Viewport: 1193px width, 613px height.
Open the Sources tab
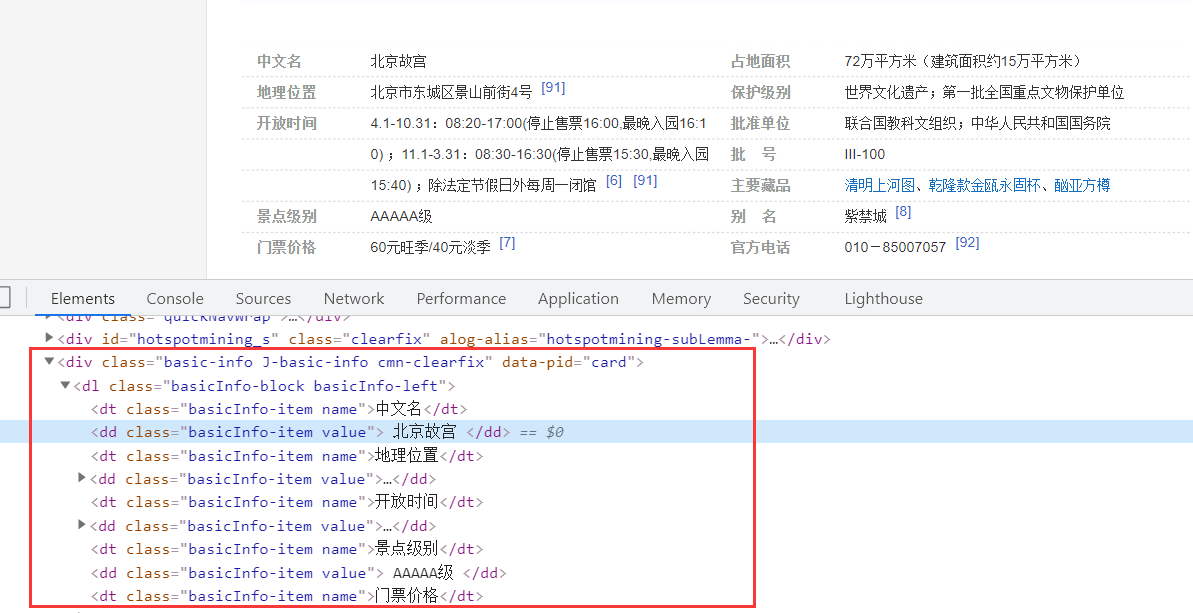[x=263, y=299]
